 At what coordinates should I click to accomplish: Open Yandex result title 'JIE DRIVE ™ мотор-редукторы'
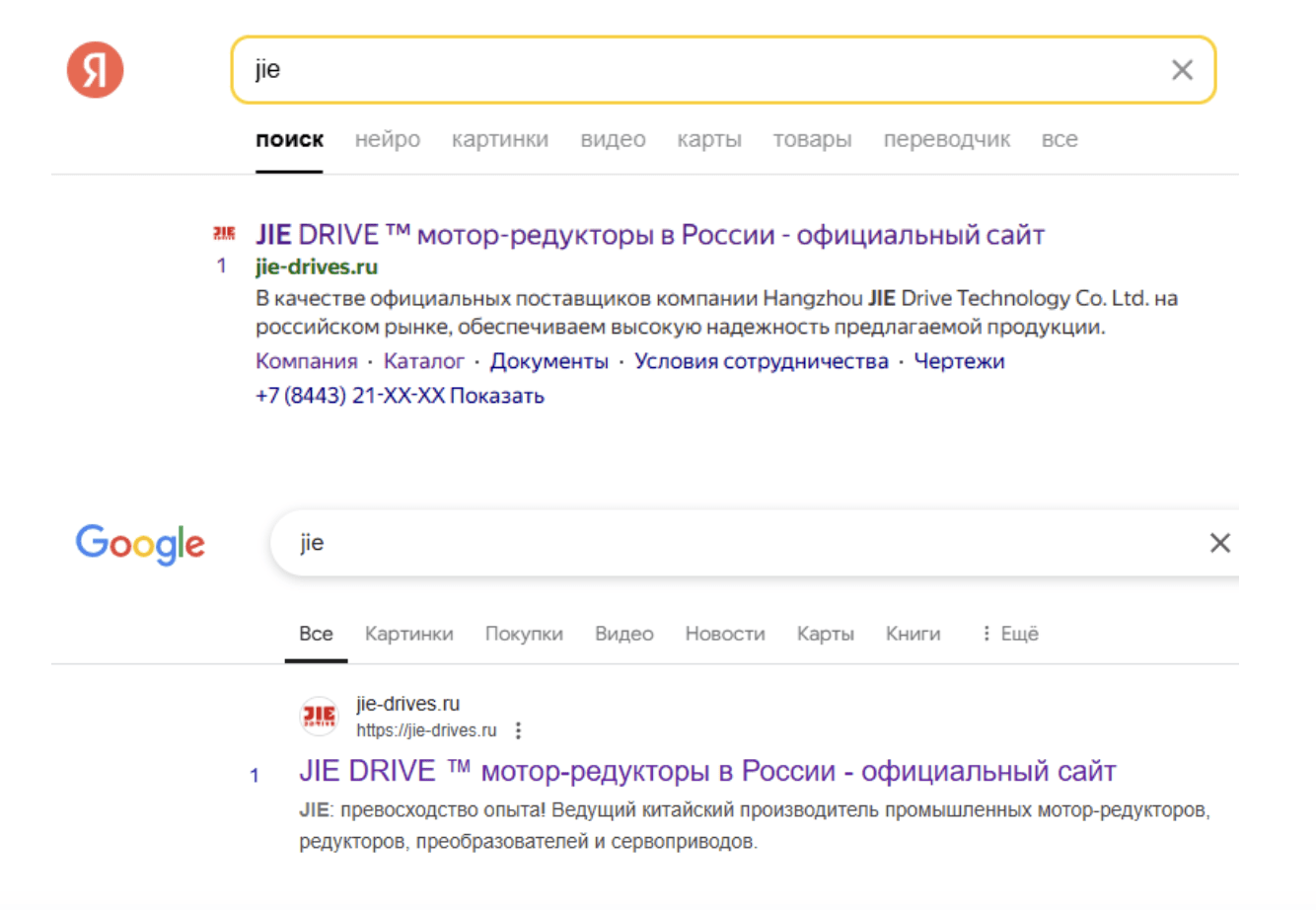tap(650, 235)
